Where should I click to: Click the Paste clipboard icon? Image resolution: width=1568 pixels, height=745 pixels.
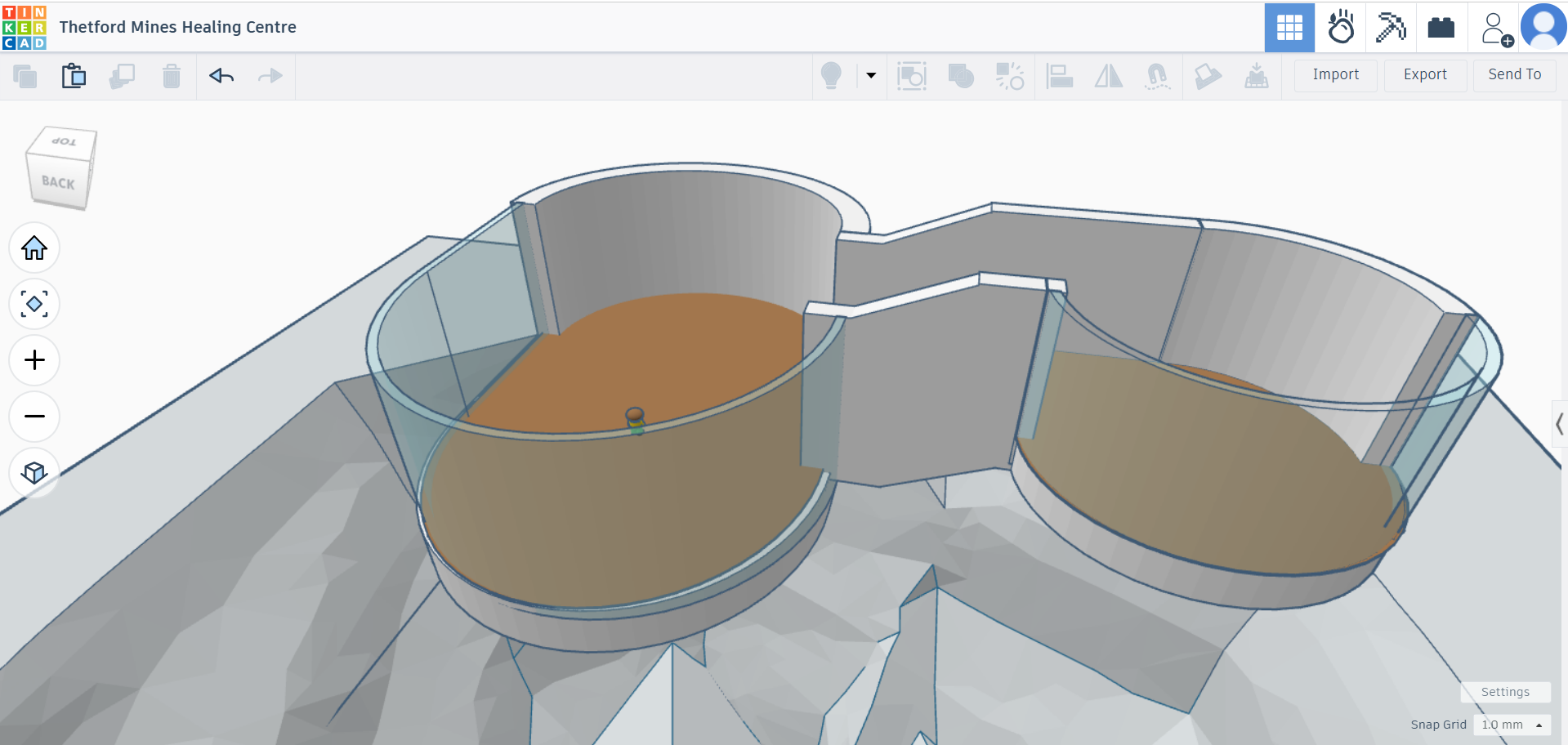click(x=74, y=76)
